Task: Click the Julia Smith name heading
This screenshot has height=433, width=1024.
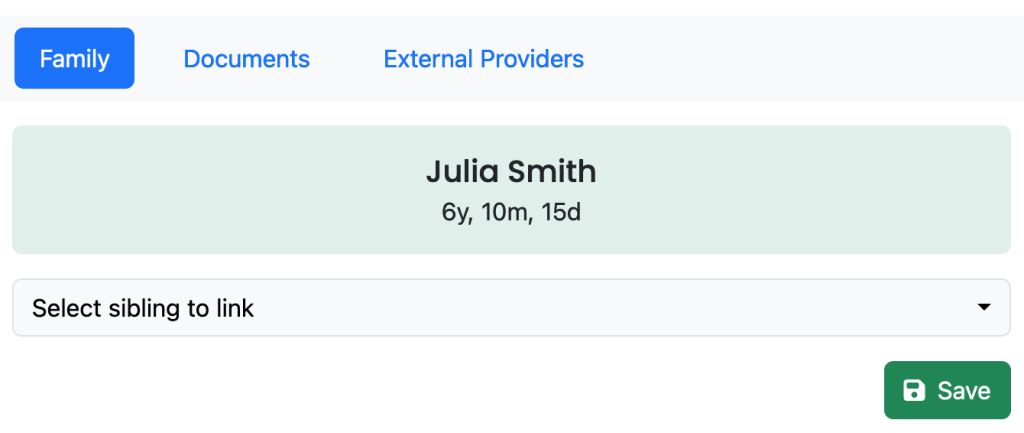Action: coord(511,171)
